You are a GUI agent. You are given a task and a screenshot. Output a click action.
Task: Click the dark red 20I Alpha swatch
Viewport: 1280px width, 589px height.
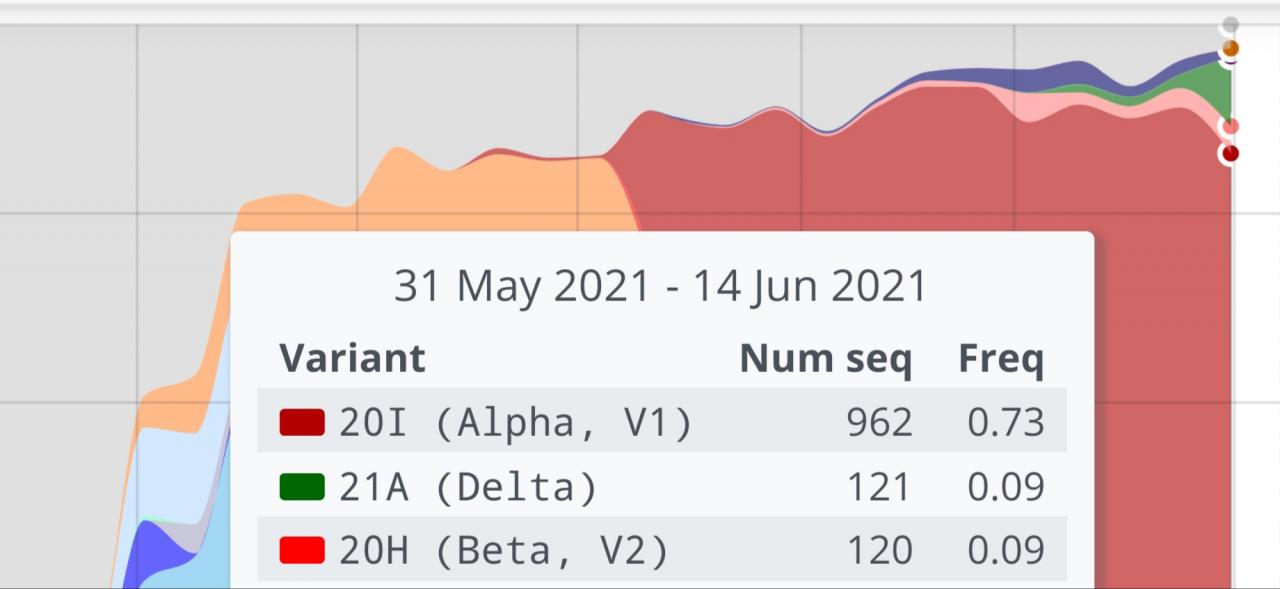pyautogui.click(x=302, y=422)
